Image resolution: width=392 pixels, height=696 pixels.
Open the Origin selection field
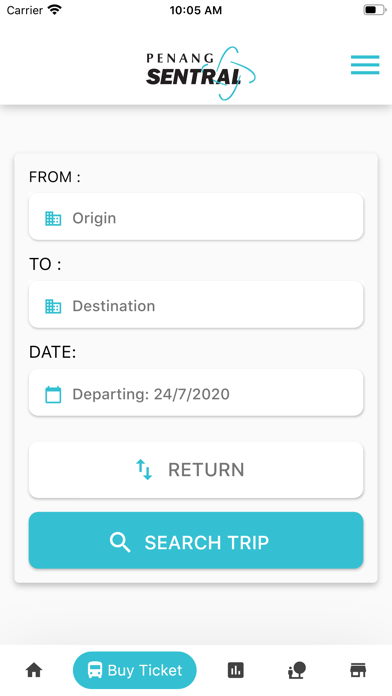196,217
